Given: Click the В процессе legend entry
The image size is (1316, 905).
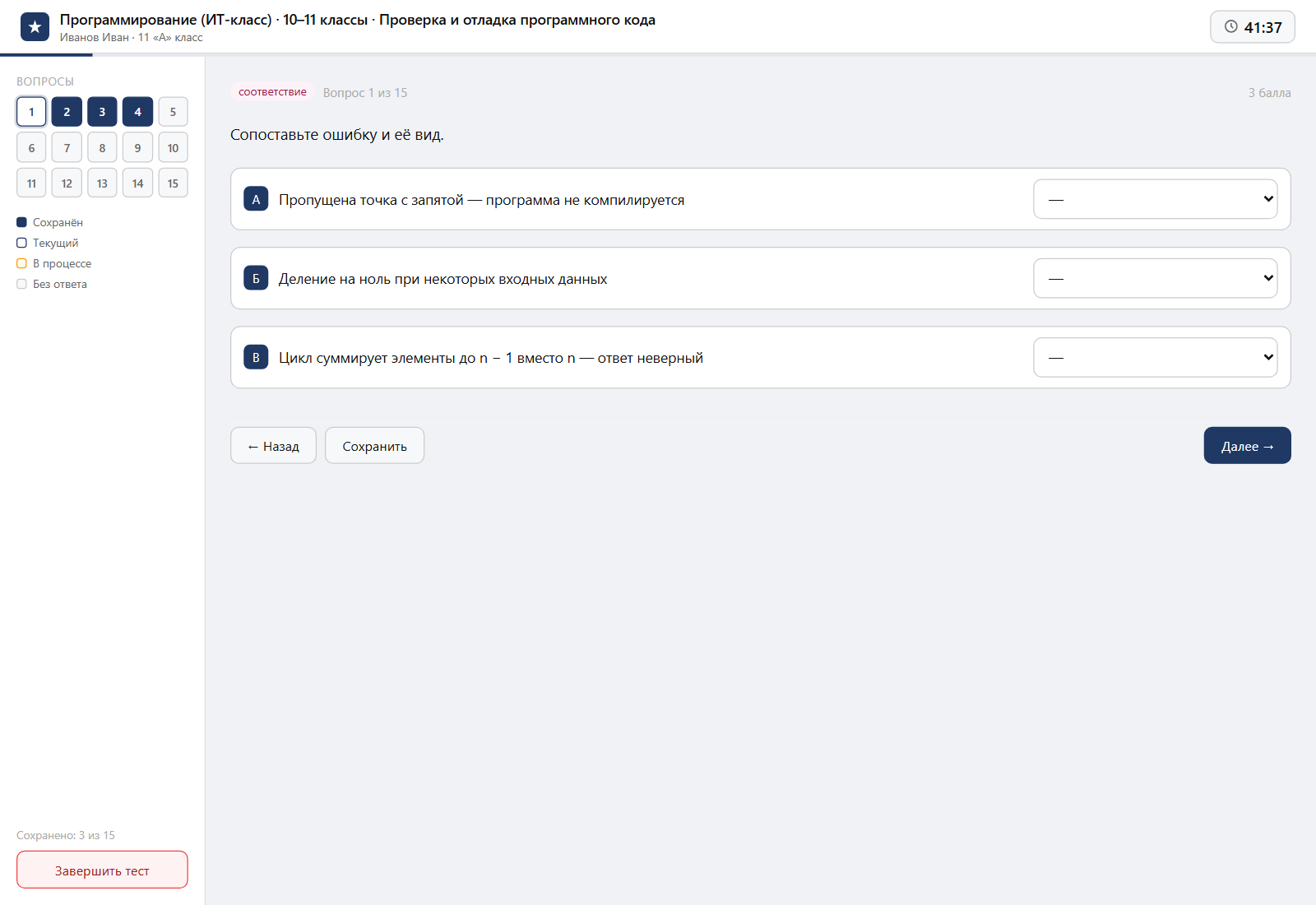Looking at the screenshot, I should click(x=54, y=263).
